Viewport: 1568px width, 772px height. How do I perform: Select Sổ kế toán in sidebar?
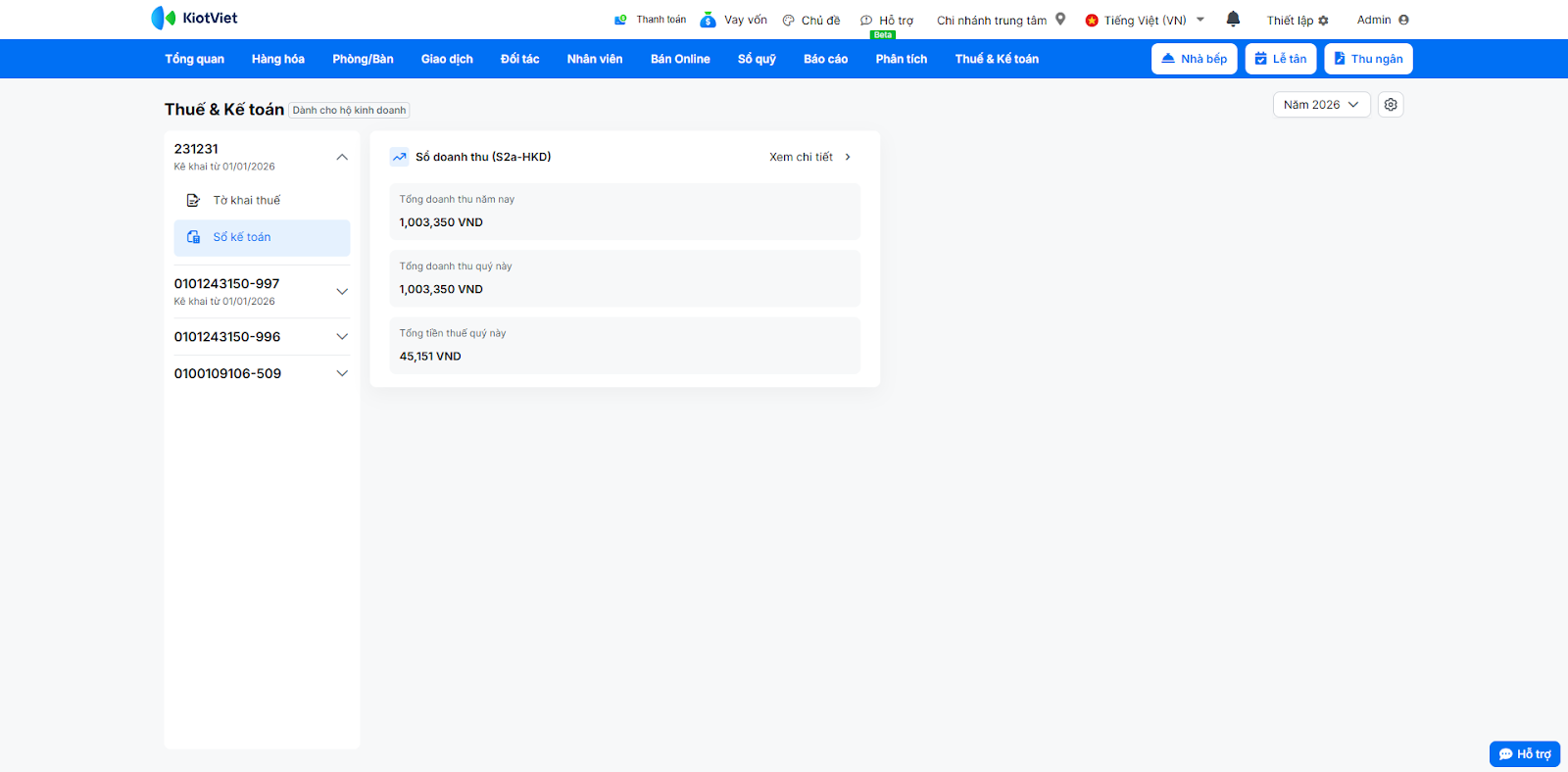tap(262, 237)
